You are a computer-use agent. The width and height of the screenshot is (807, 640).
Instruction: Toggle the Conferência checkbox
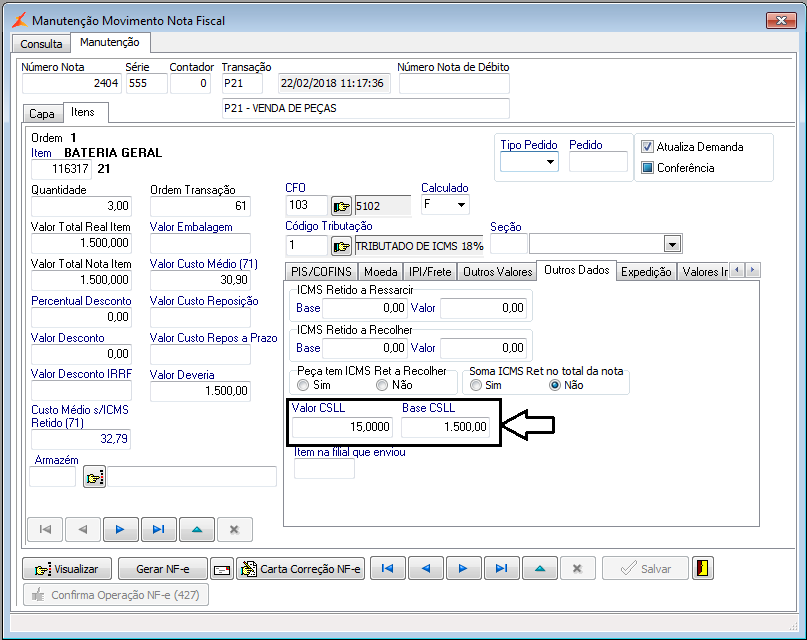[x=647, y=168]
